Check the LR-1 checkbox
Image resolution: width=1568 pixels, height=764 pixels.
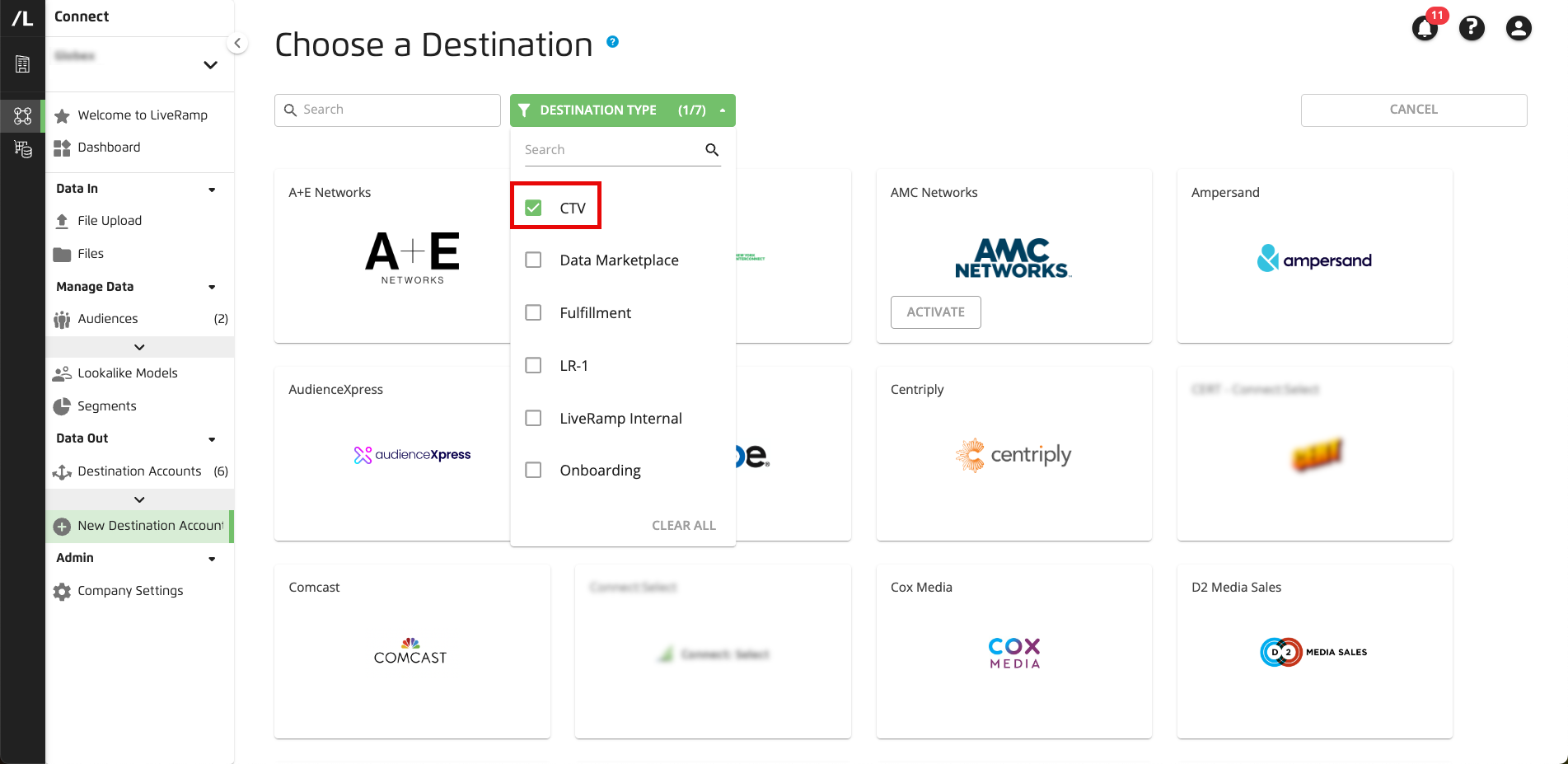pyautogui.click(x=533, y=365)
